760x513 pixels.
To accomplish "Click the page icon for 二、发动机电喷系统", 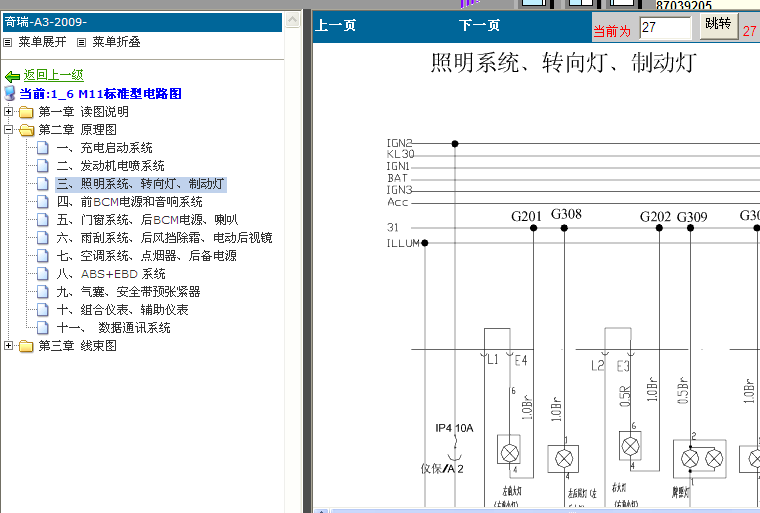I will click(43, 166).
